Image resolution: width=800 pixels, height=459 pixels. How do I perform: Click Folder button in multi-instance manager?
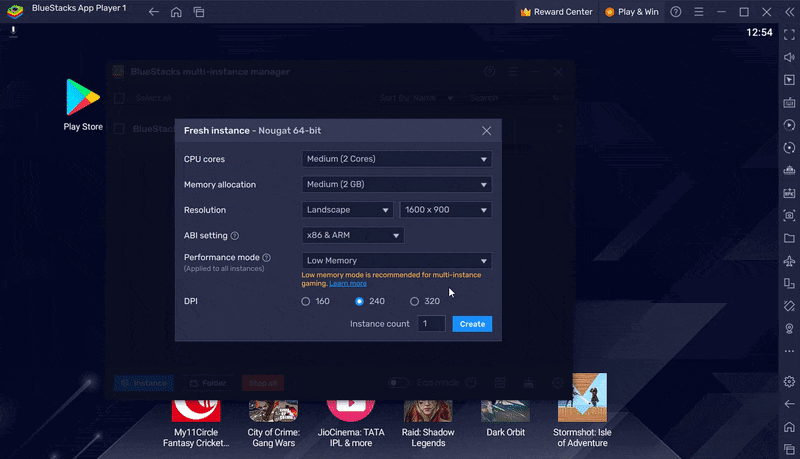tap(208, 383)
